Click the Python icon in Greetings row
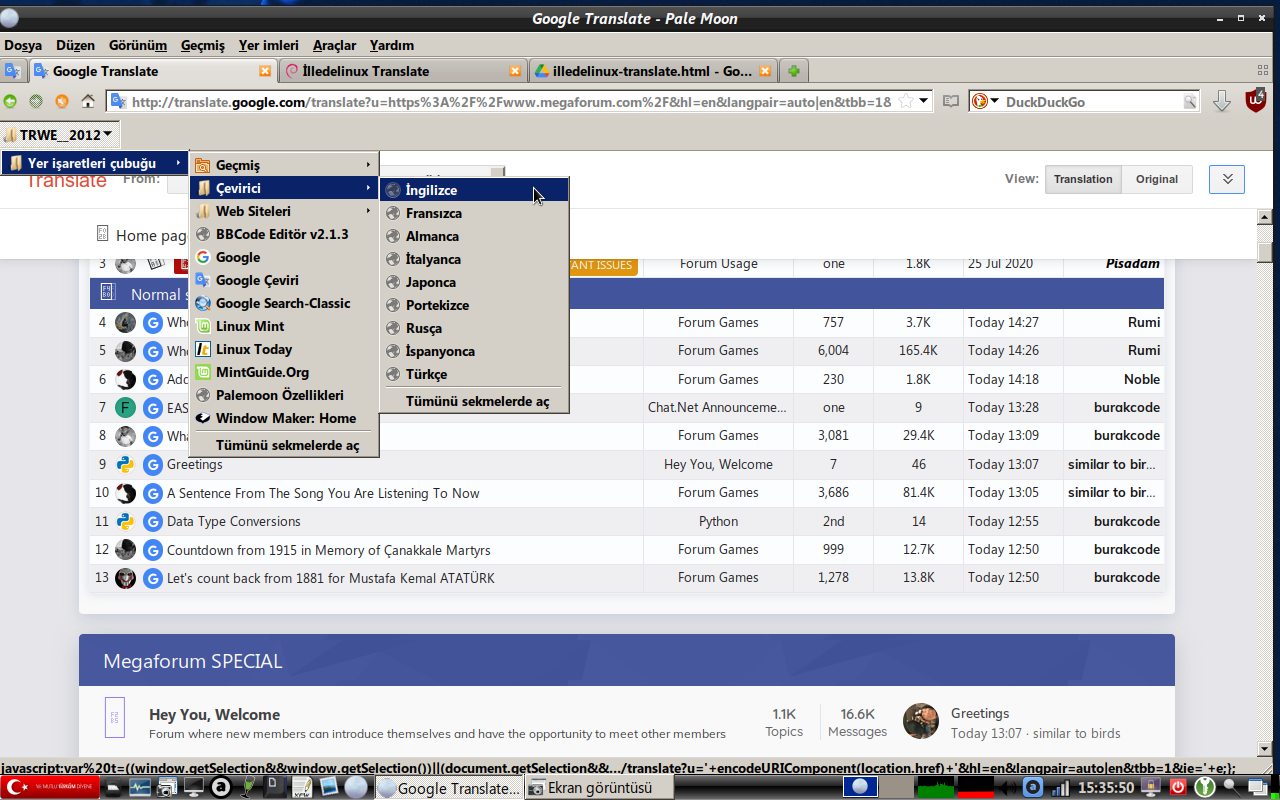This screenshot has width=1280, height=800. (125, 464)
